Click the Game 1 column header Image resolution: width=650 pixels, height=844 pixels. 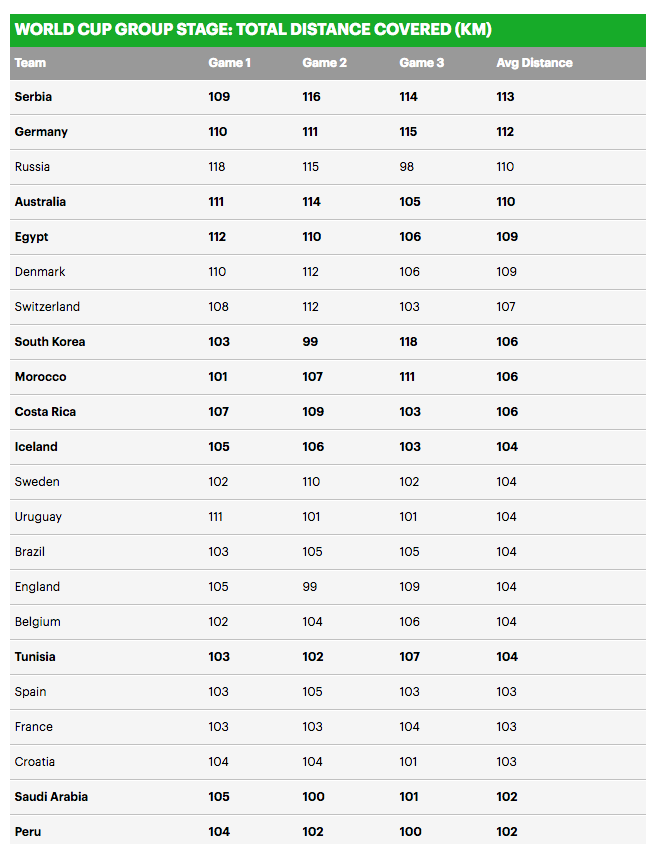[x=229, y=62]
